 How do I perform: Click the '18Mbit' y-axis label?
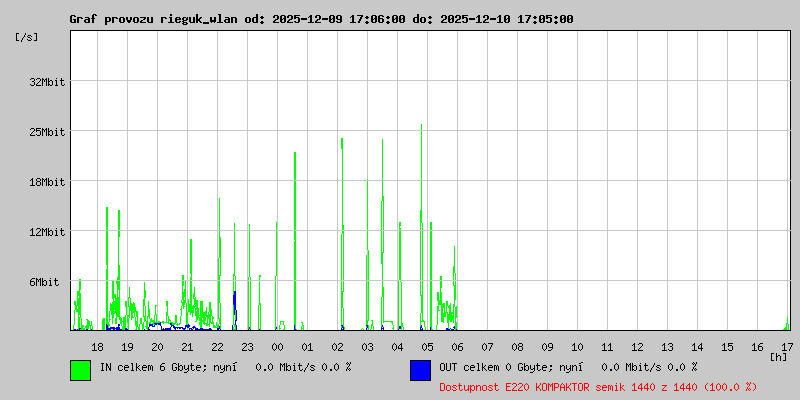click(47, 182)
